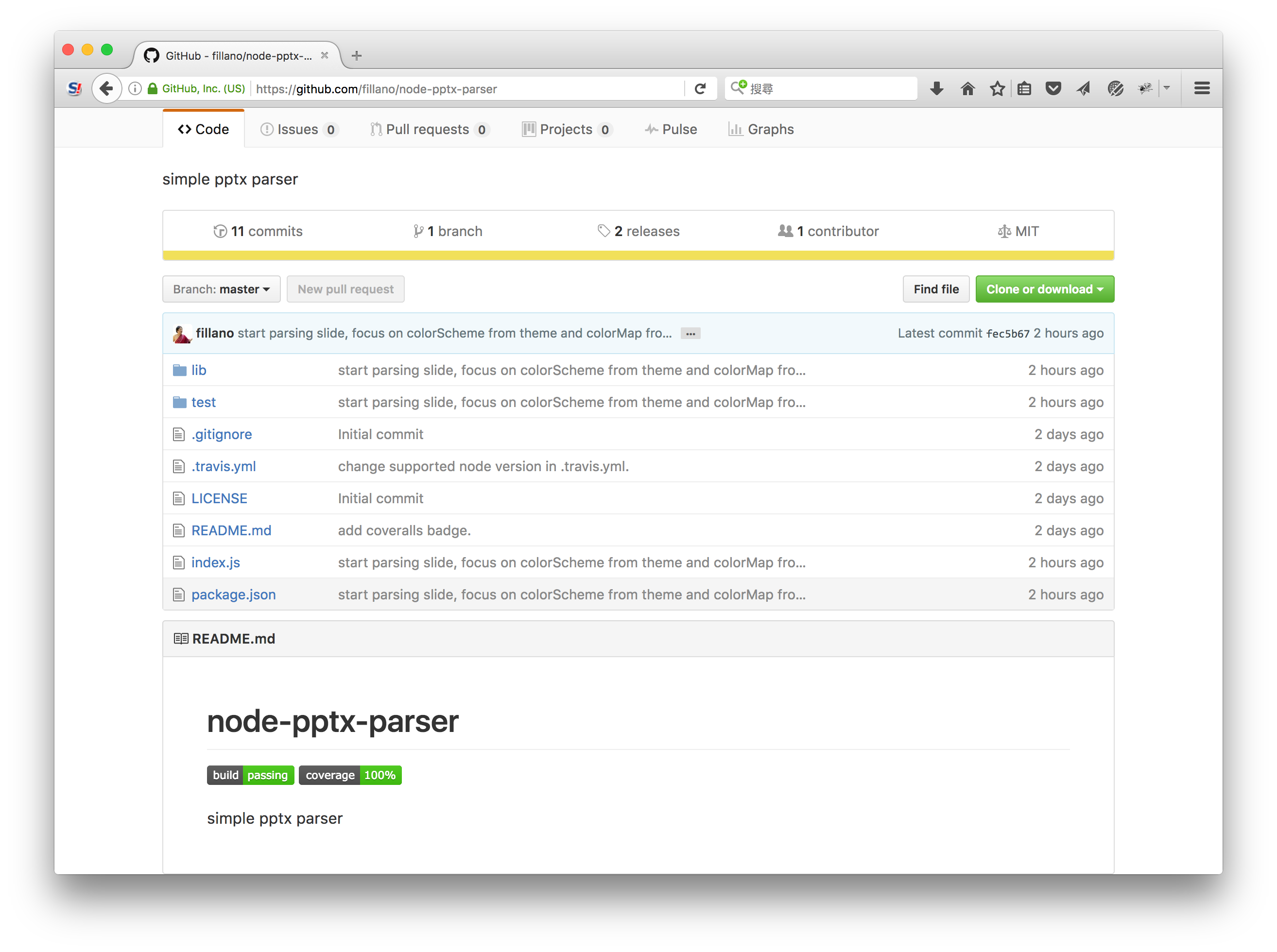Viewport: 1277px width, 952px height.
Task: Open the .gitignore file
Action: pos(222,434)
